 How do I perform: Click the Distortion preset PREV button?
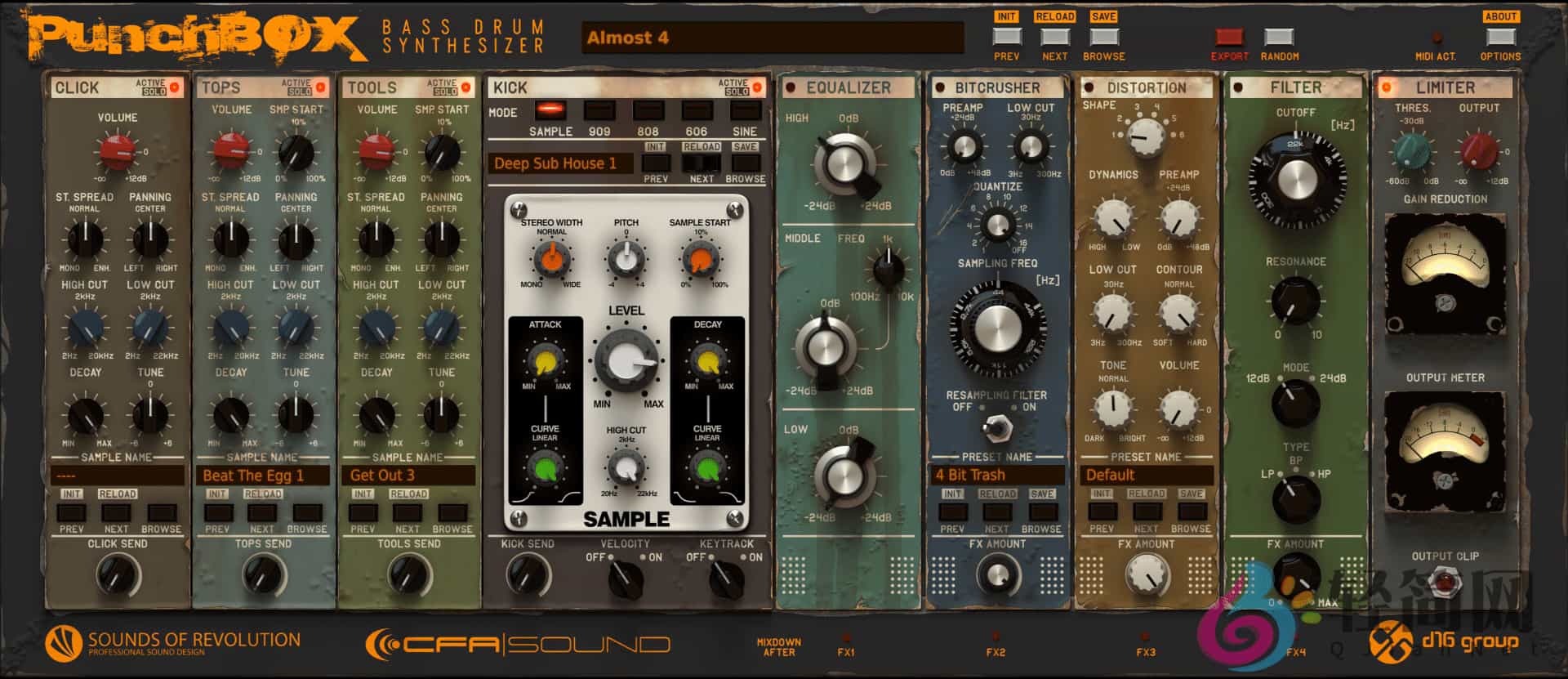tap(1102, 511)
